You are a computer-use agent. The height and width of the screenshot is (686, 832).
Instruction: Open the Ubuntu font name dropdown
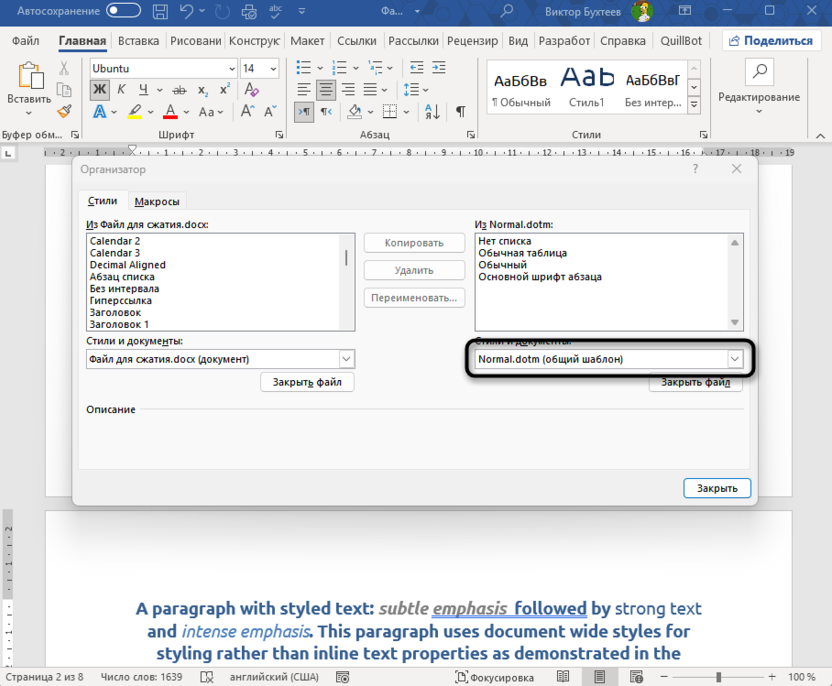click(x=231, y=68)
